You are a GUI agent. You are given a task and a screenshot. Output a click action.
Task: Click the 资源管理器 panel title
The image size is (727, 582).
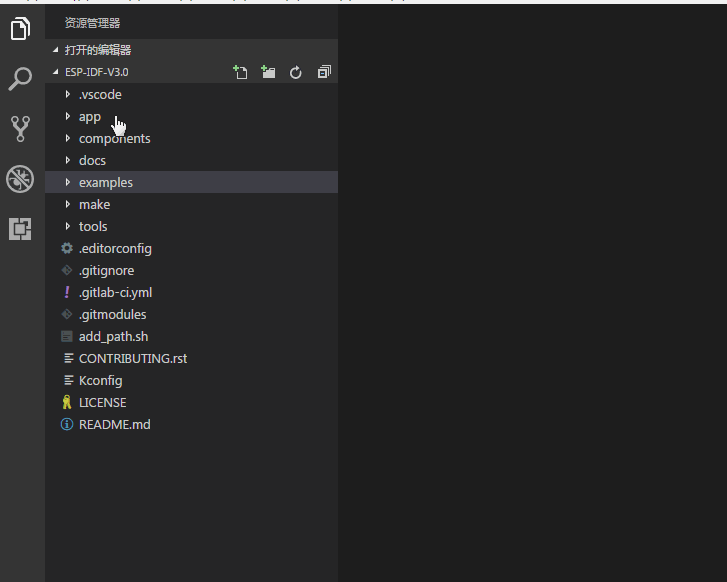coord(92,23)
